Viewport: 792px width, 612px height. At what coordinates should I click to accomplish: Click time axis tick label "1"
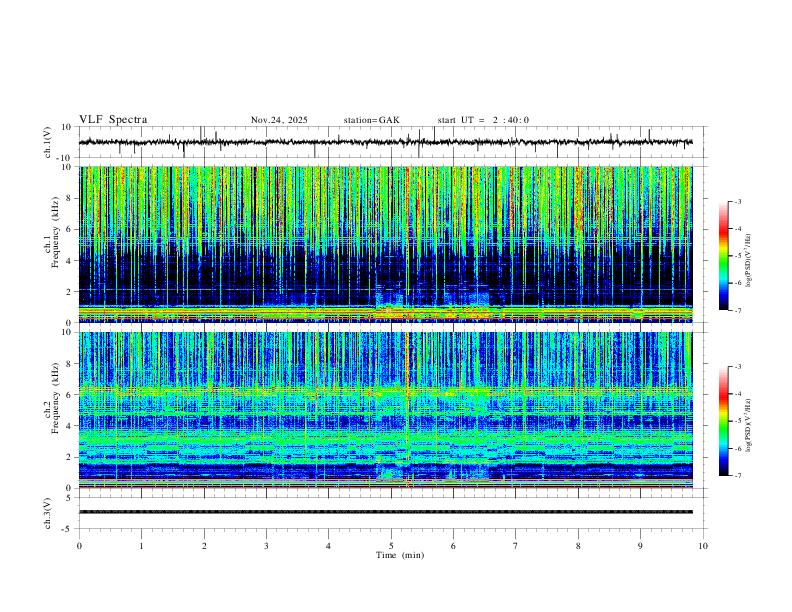tap(141, 546)
